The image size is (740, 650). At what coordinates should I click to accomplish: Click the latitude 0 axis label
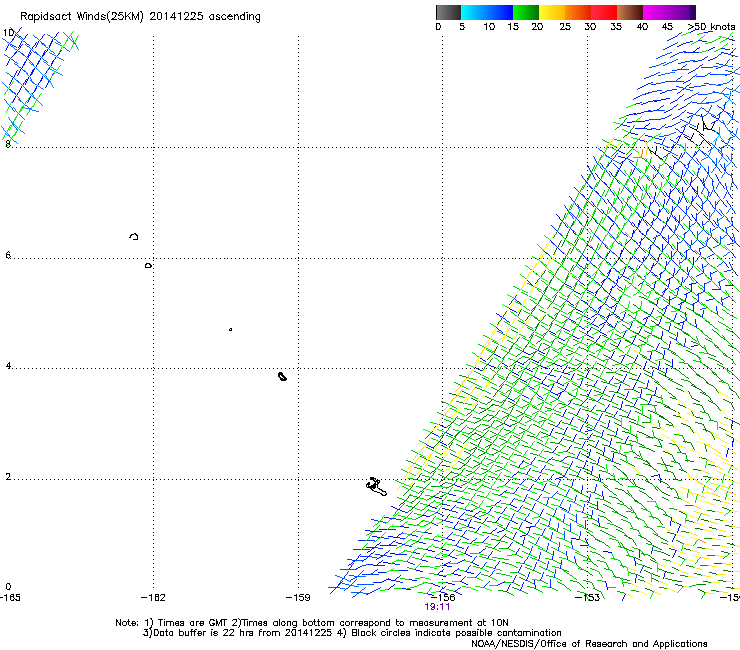[x=8, y=587]
